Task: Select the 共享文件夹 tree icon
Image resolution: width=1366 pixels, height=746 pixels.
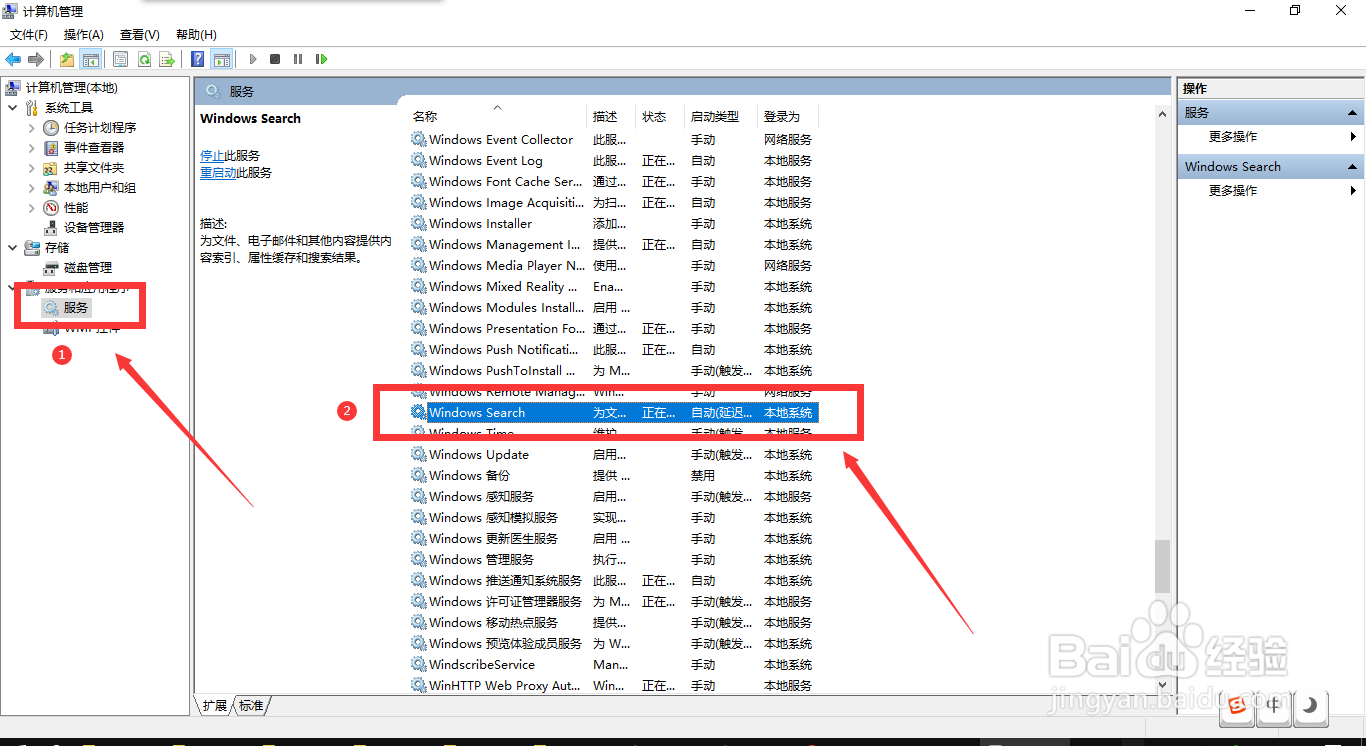Action: (x=51, y=168)
